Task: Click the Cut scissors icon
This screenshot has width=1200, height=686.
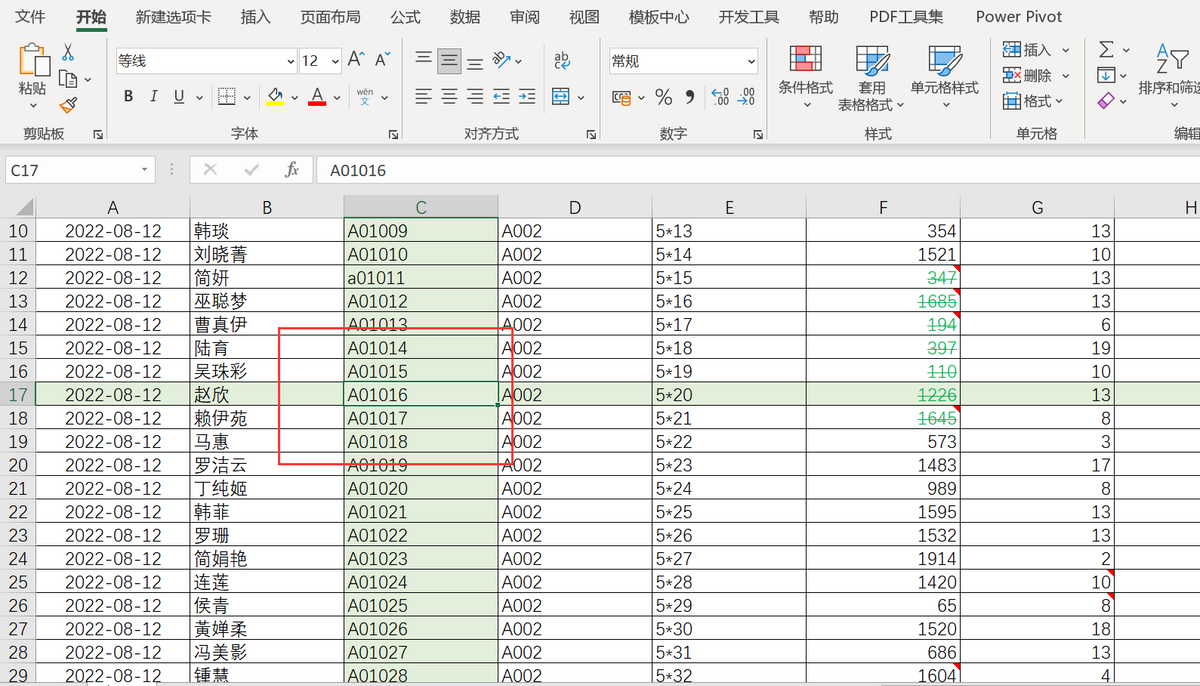Action: pos(68,52)
